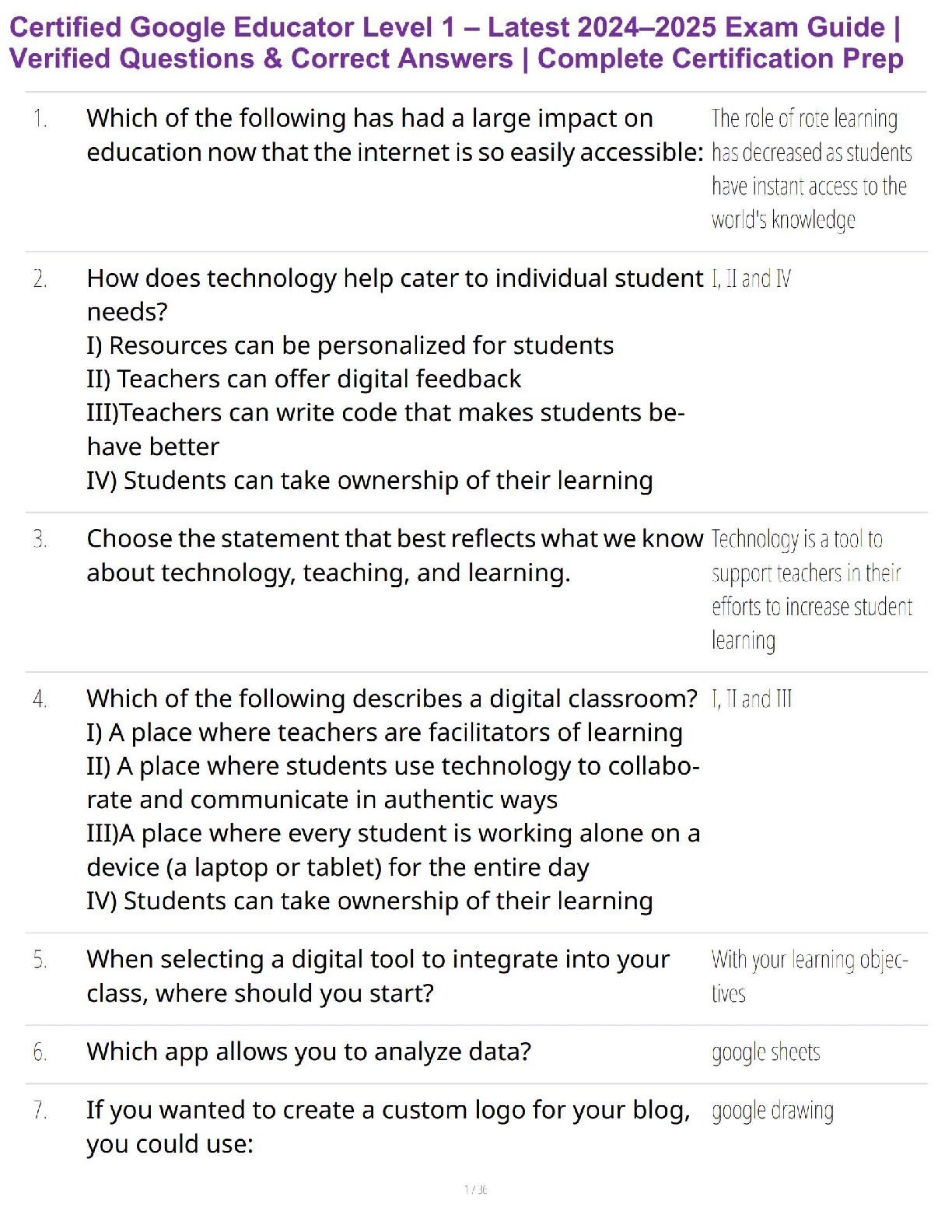Click the question about selecting a digital tool

377,976
